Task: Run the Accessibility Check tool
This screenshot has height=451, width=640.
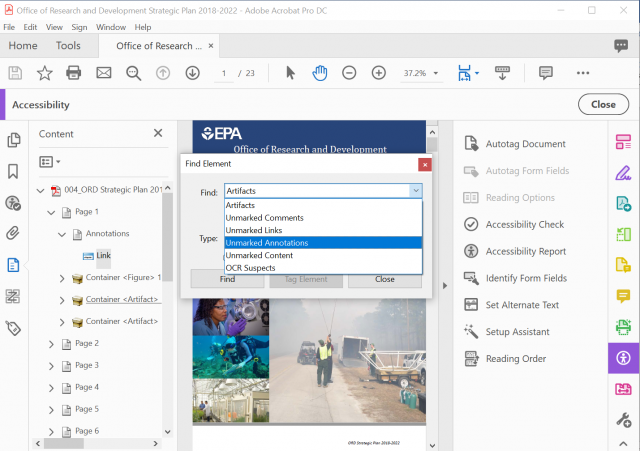Action: pos(524,225)
